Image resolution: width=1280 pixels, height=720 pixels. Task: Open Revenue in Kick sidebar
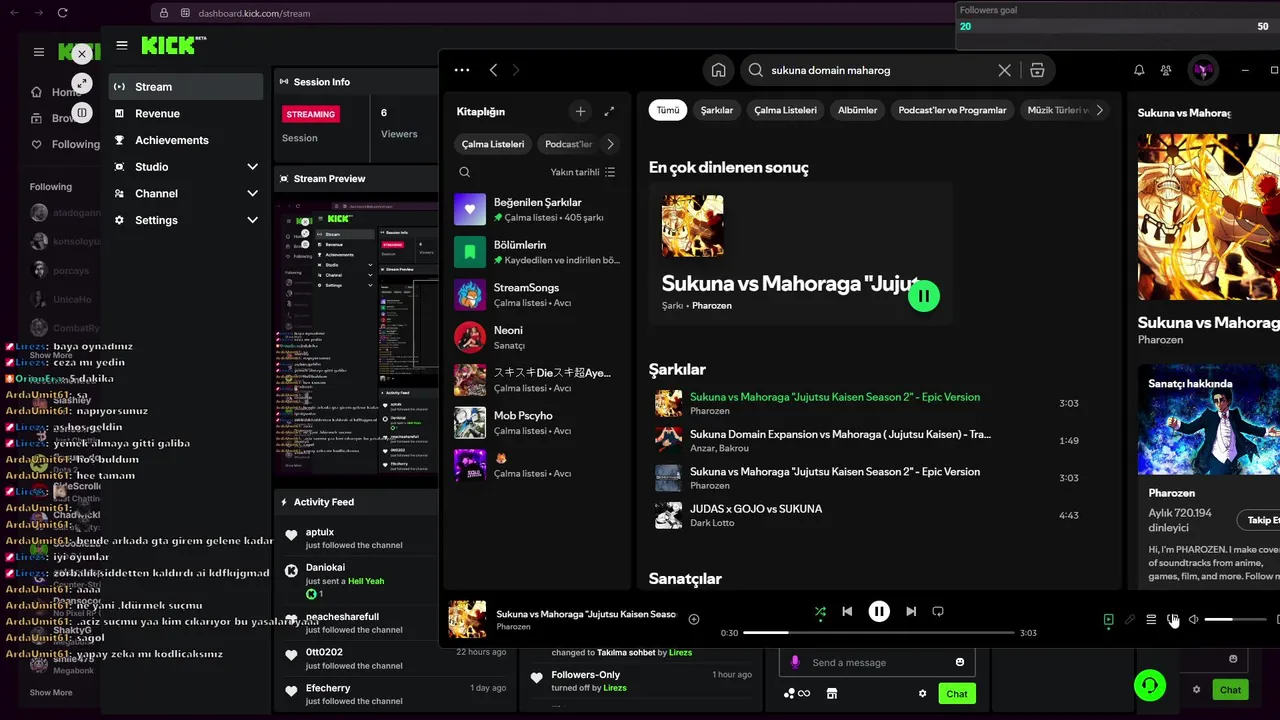pyautogui.click(x=186, y=113)
